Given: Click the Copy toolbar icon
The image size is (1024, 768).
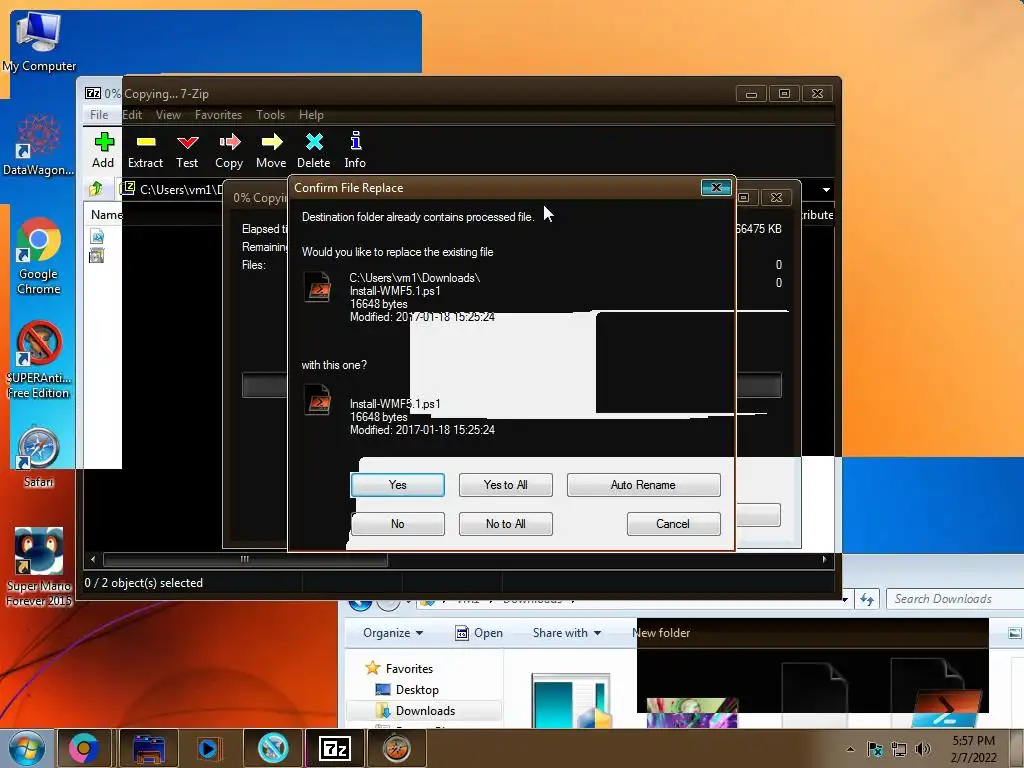Looking at the screenshot, I should (229, 142).
